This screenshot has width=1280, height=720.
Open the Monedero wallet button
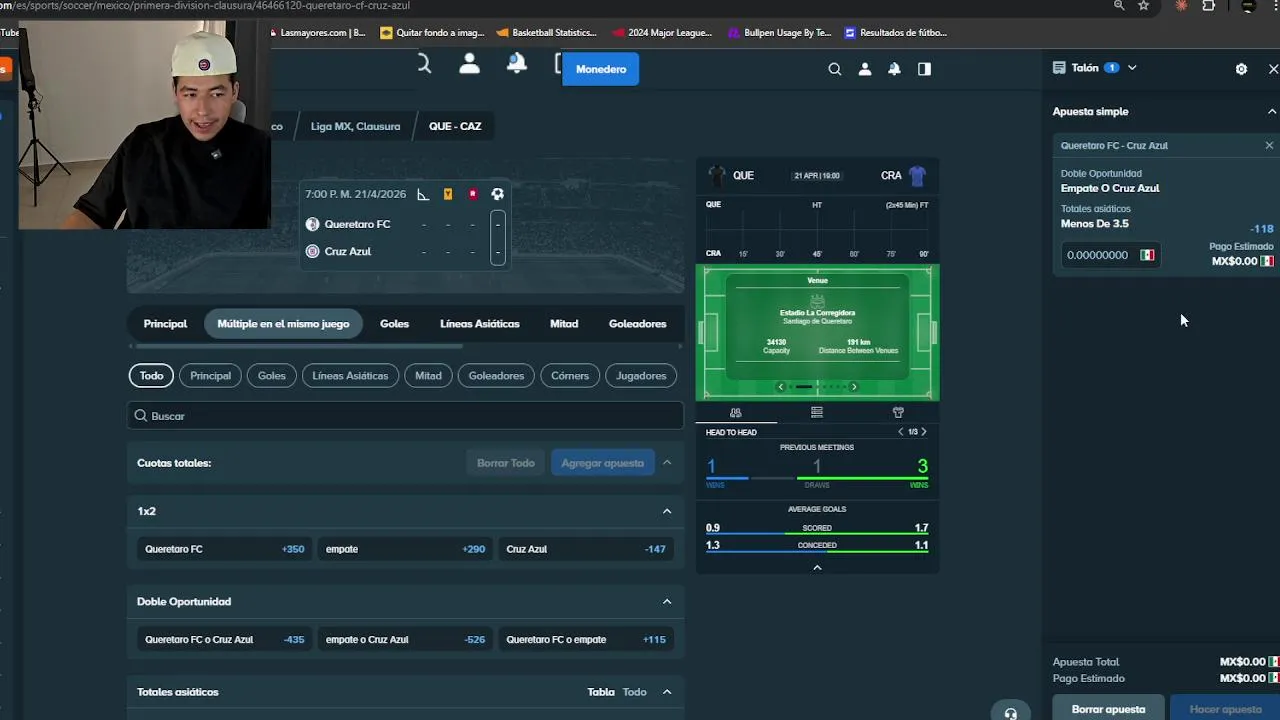(601, 69)
